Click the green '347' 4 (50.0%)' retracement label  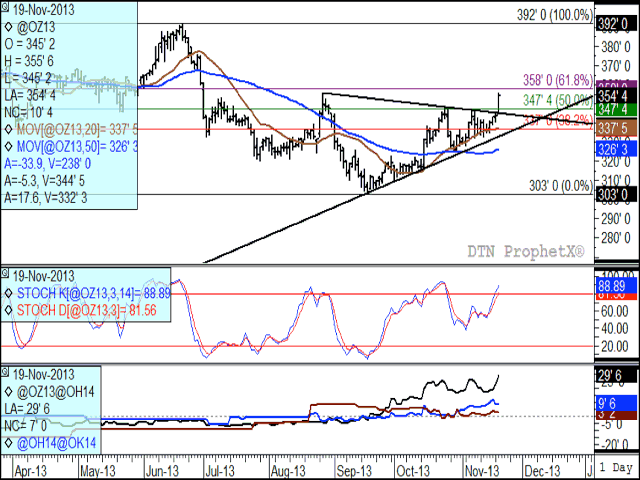(x=558, y=100)
